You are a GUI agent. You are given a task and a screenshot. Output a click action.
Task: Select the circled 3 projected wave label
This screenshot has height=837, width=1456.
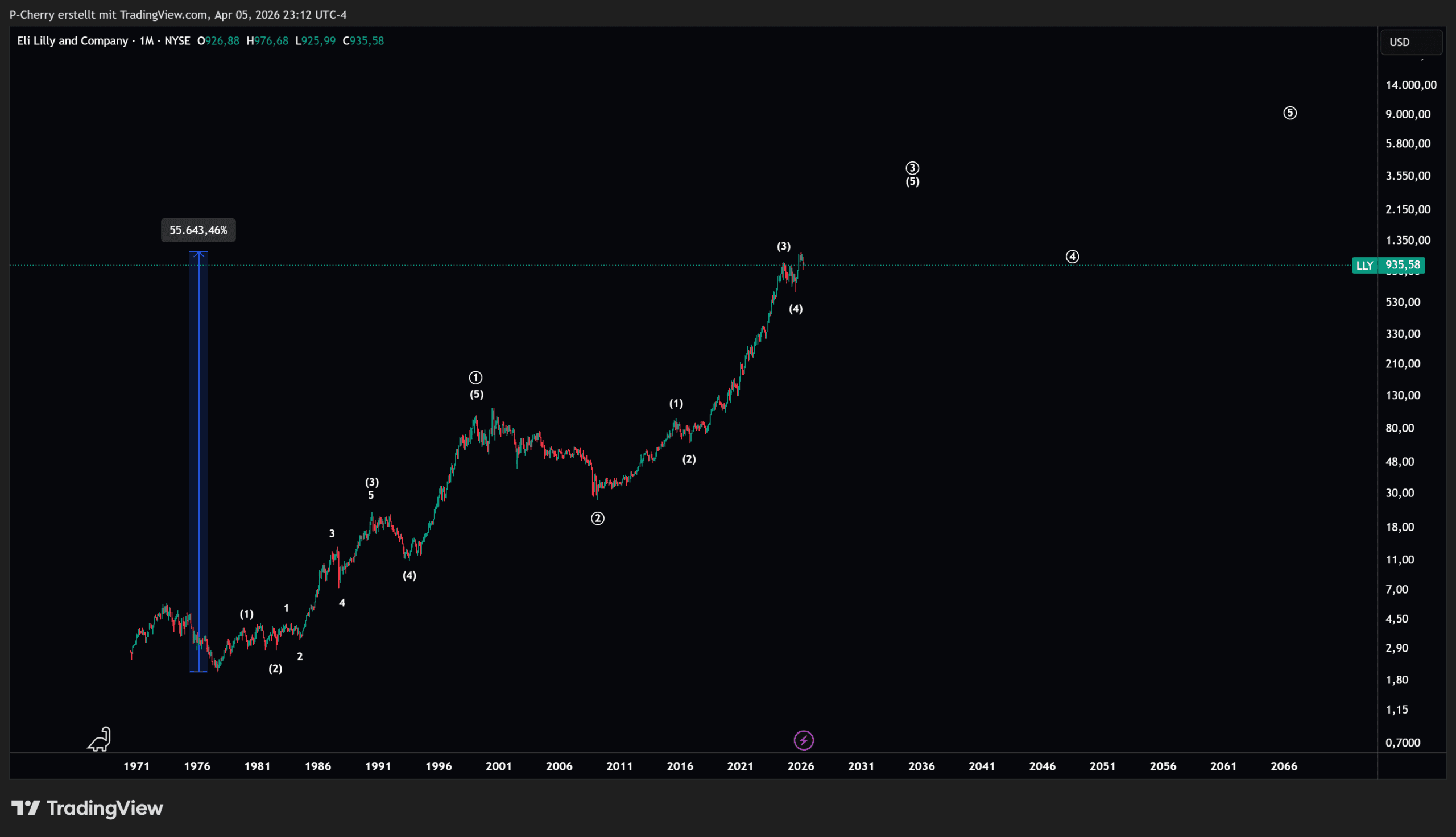[x=912, y=168]
